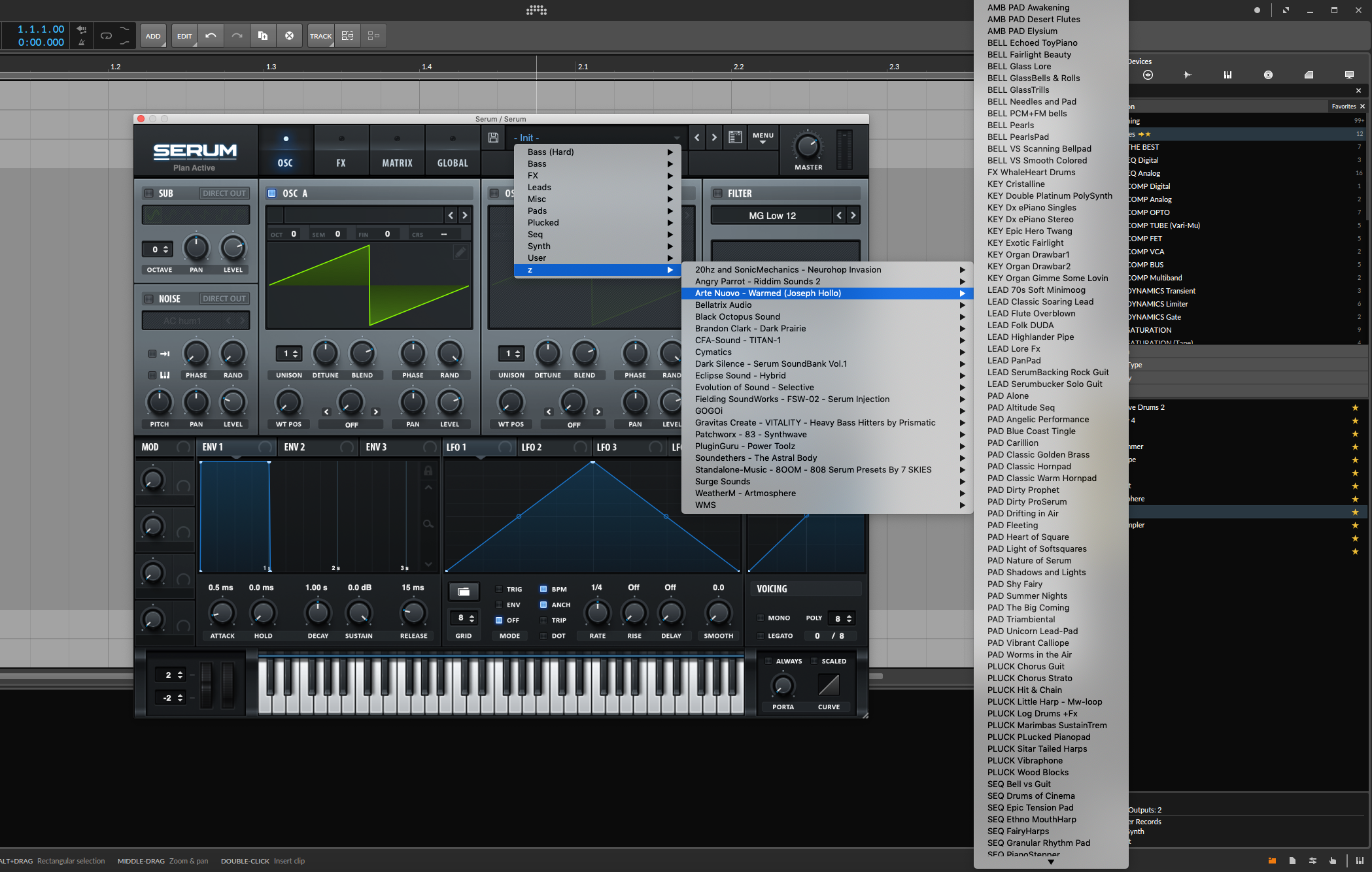
Task: Remove the Favorites filter X
Action: [x=1362, y=107]
